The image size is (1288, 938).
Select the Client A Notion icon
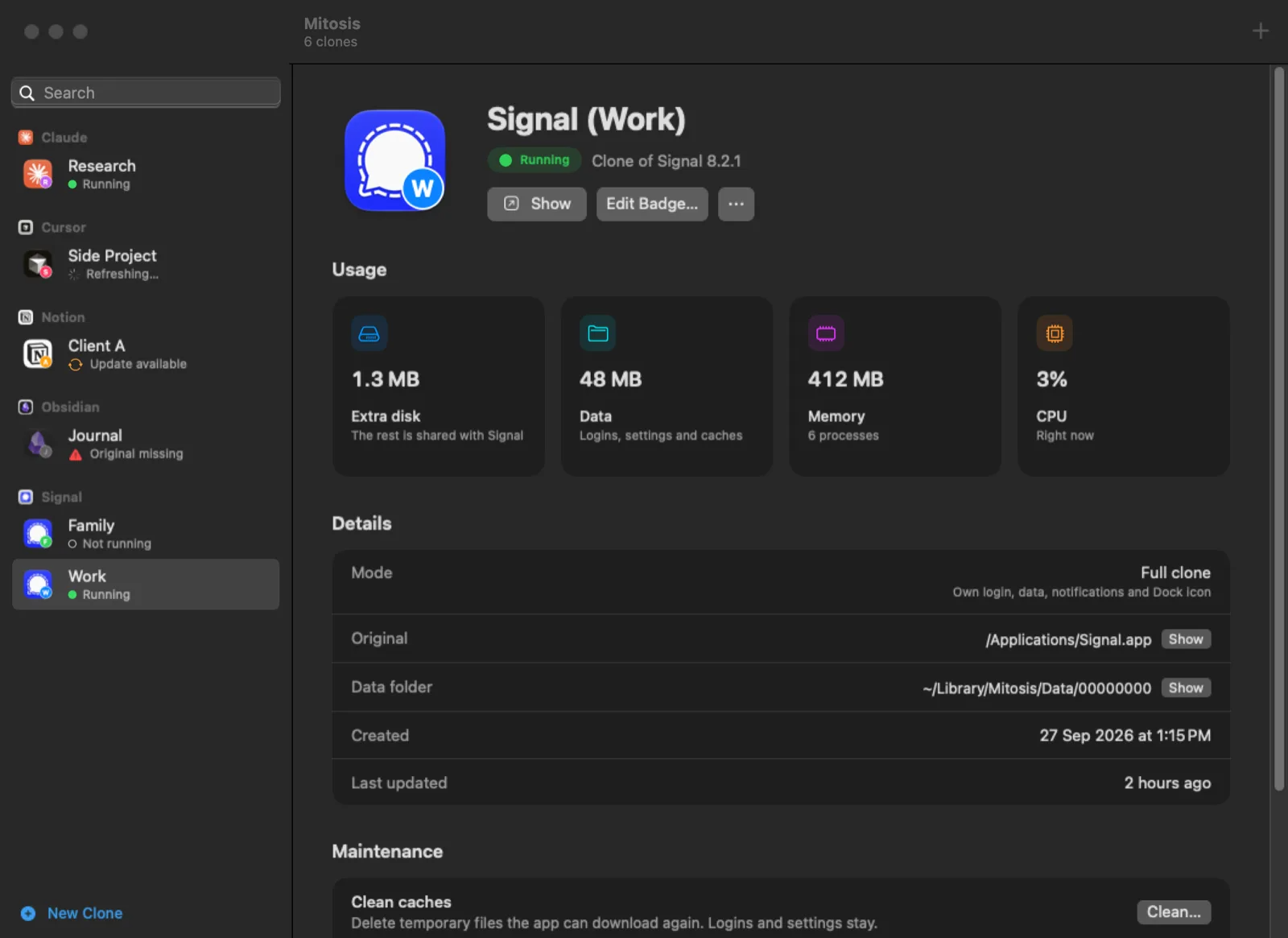[38, 353]
